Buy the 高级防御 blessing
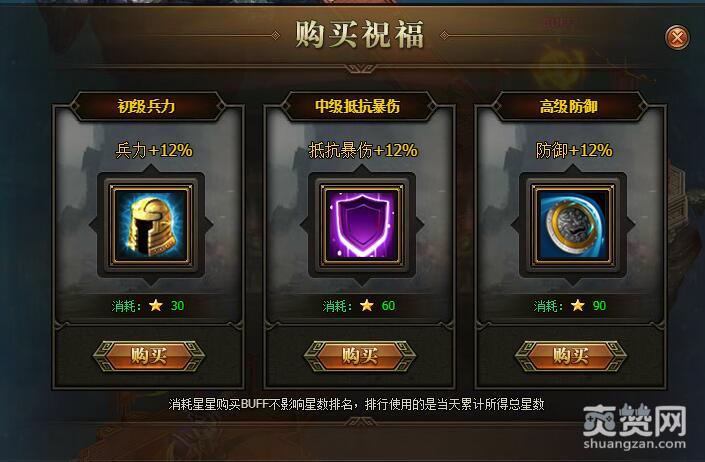 click(x=571, y=356)
